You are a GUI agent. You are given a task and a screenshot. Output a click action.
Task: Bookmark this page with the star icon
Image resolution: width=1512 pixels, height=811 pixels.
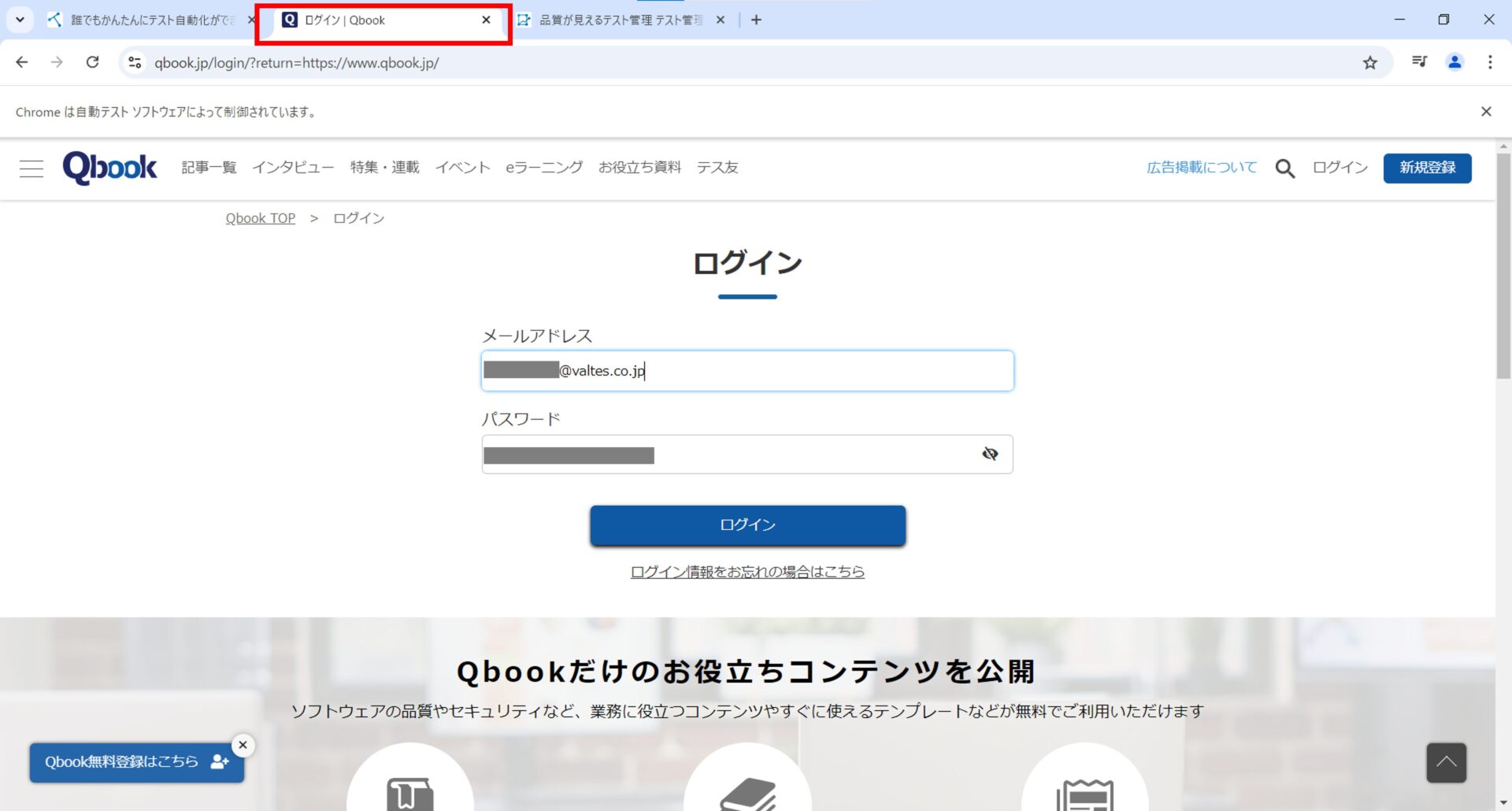[1370, 63]
